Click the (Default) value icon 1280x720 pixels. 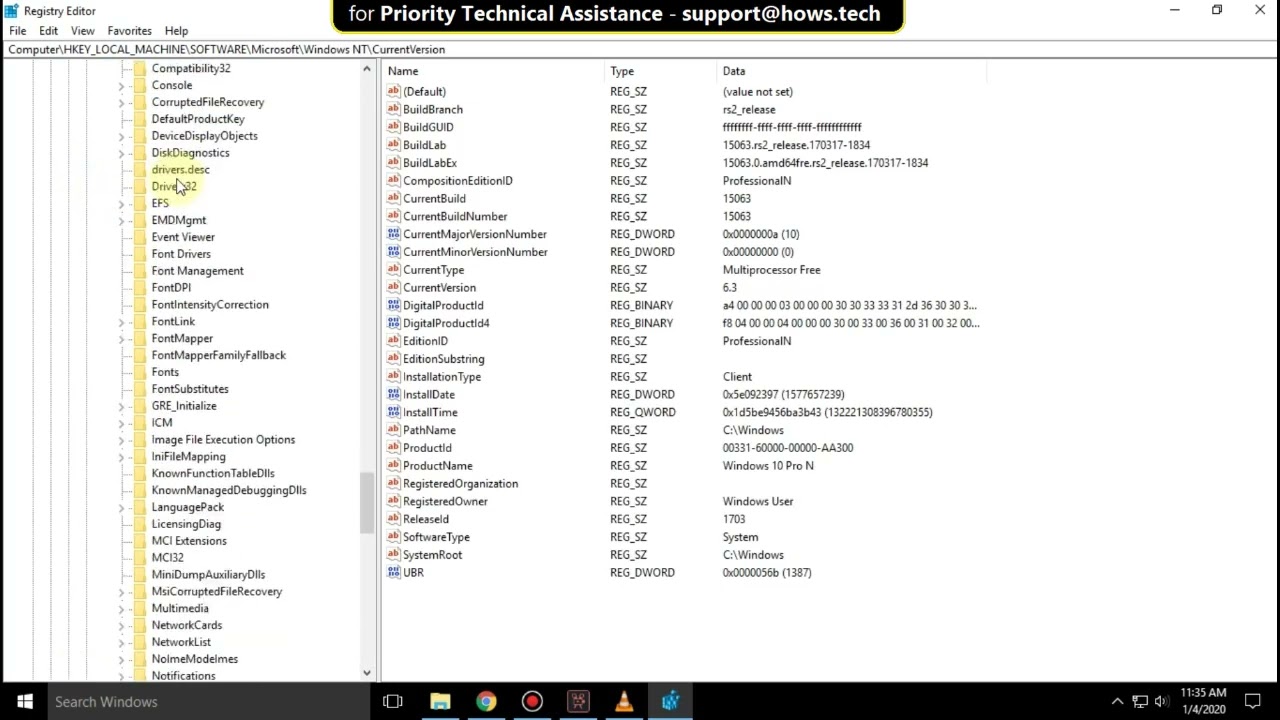(x=393, y=91)
